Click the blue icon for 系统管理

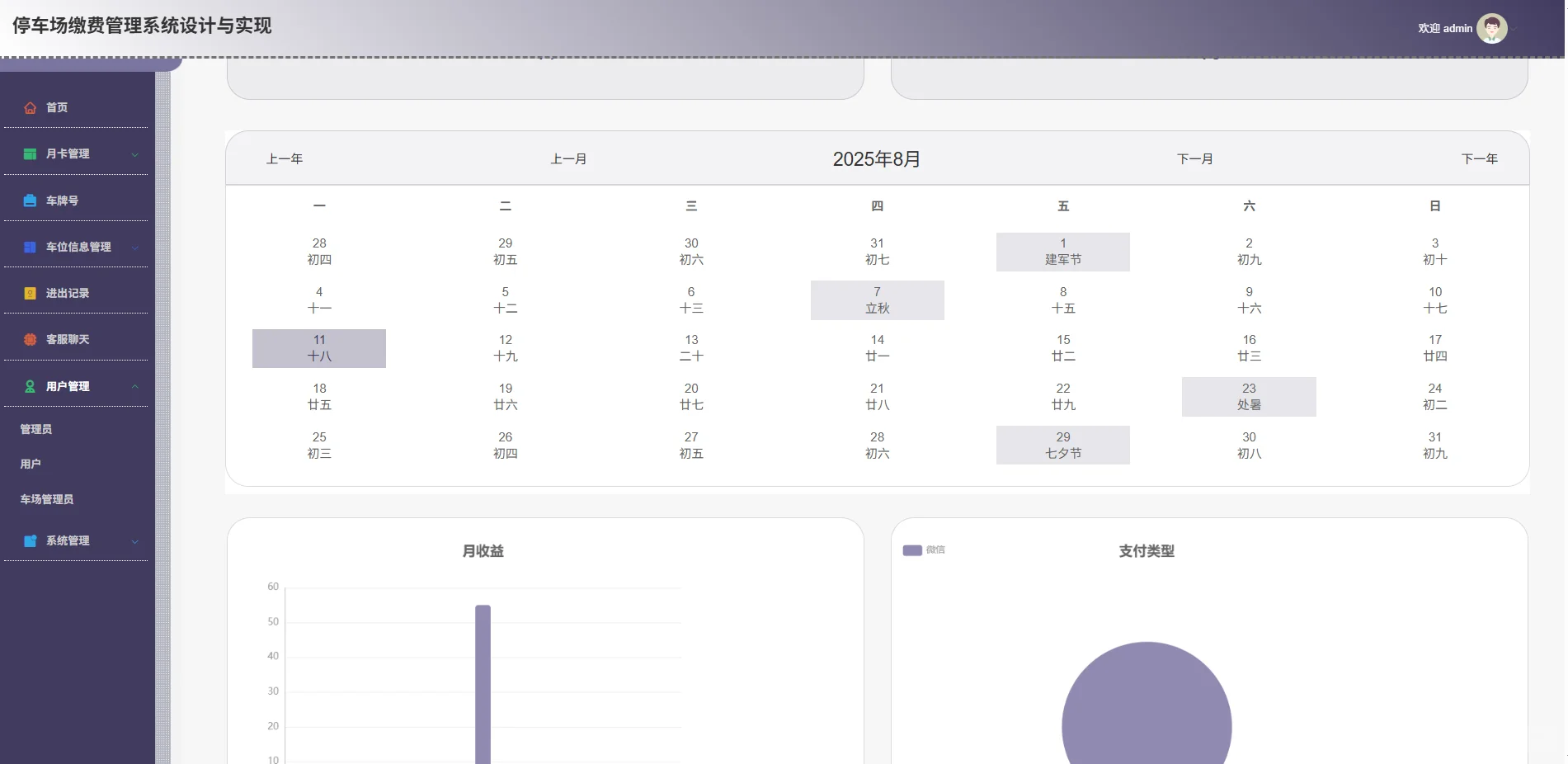[x=31, y=540]
